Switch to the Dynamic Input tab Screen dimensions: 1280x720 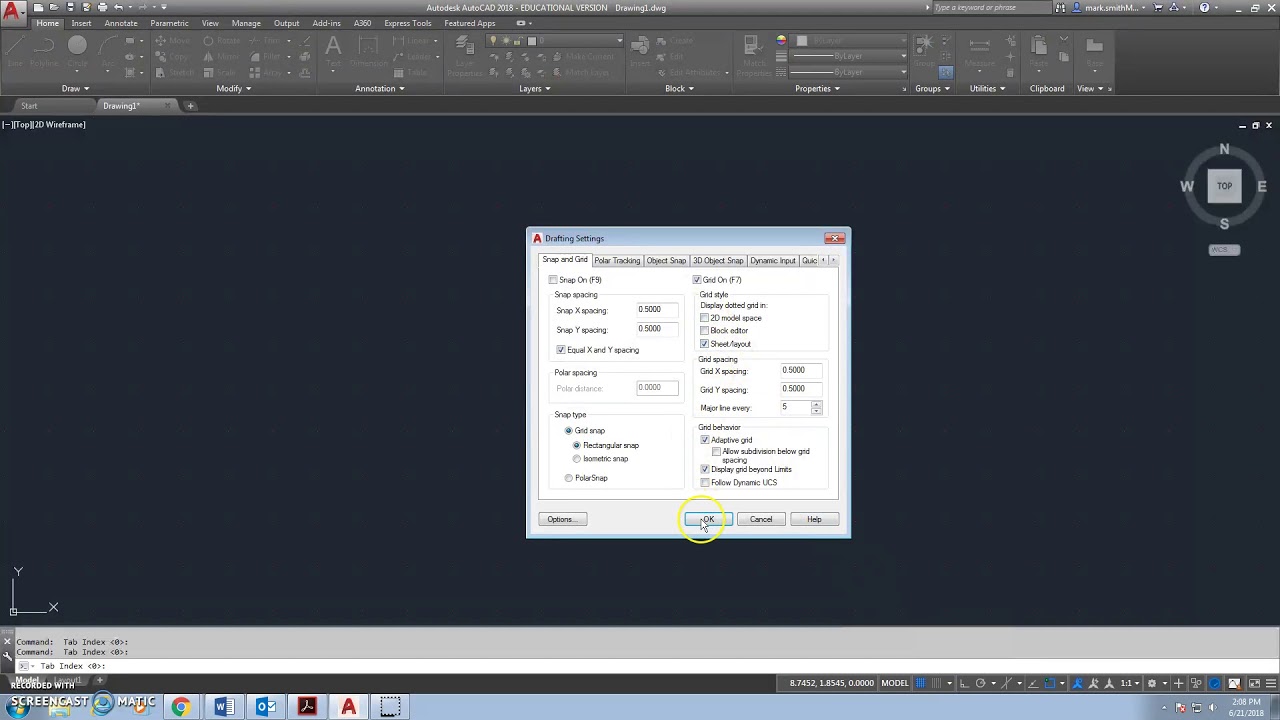(x=773, y=261)
